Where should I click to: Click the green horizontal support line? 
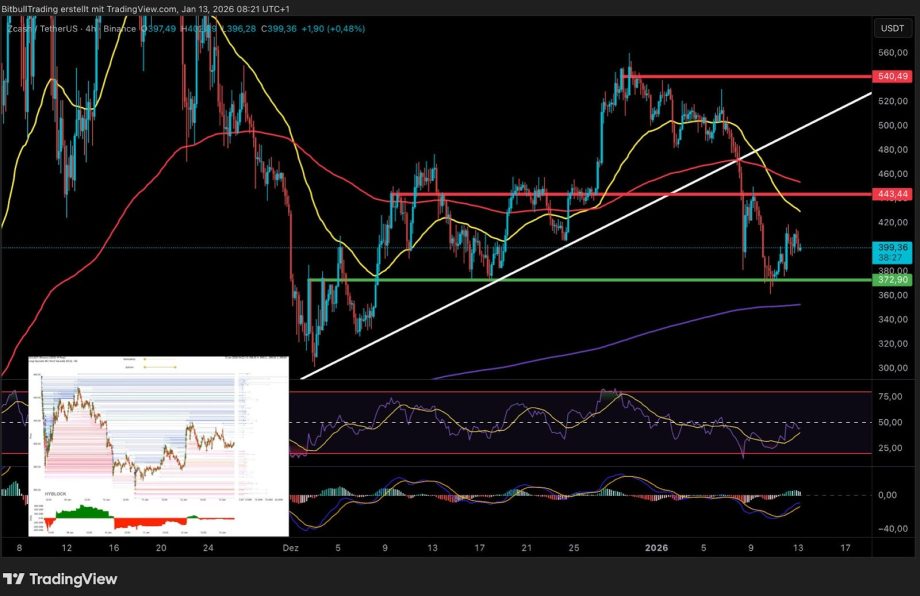click(x=600, y=280)
